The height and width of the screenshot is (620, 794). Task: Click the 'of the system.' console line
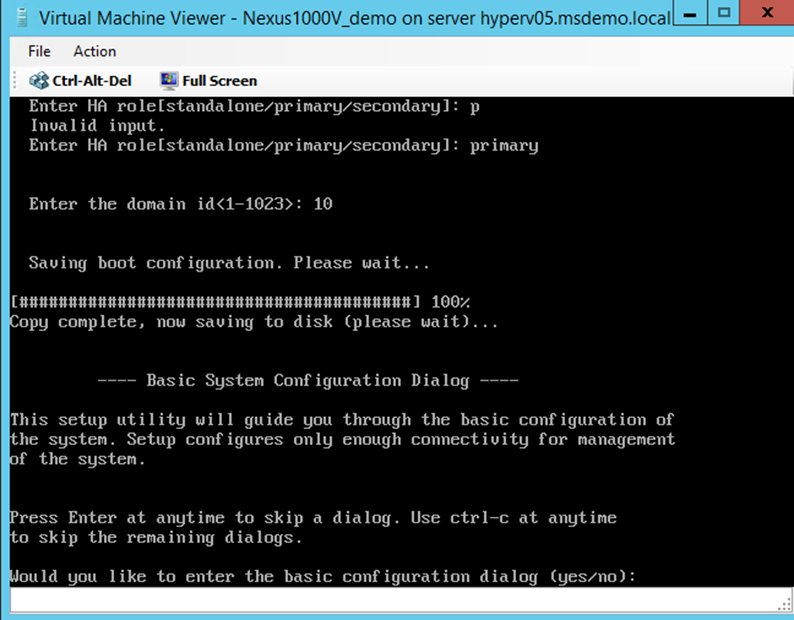(x=77, y=459)
